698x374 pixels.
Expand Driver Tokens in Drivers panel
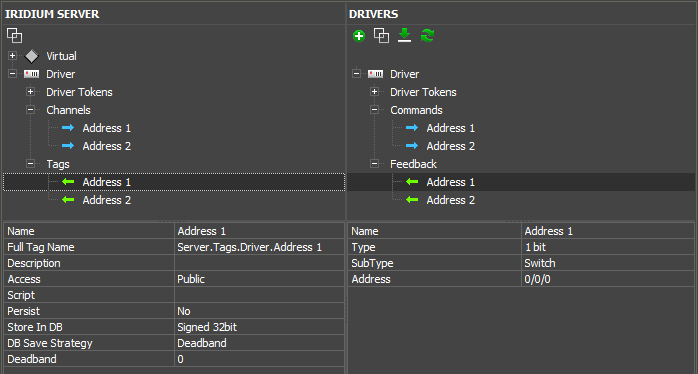(374, 92)
